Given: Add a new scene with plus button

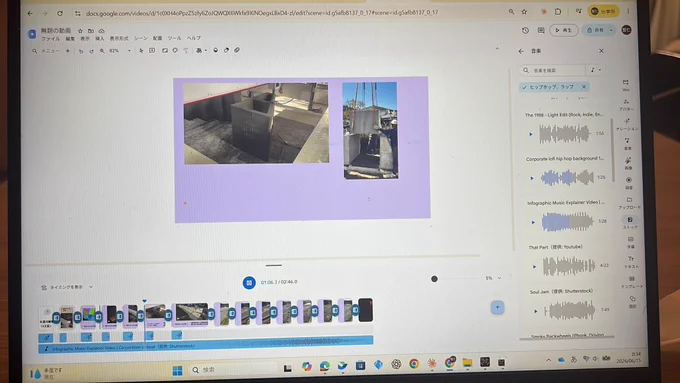Looking at the screenshot, I should tap(497, 308).
